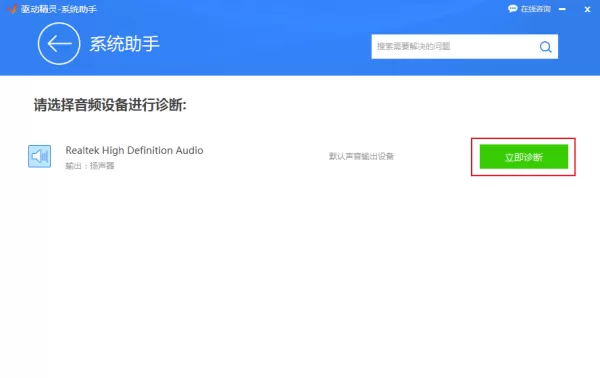The width and height of the screenshot is (600, 378).
Task: Click the 默认声音输出设备 label
Action: tap(362, 156)
